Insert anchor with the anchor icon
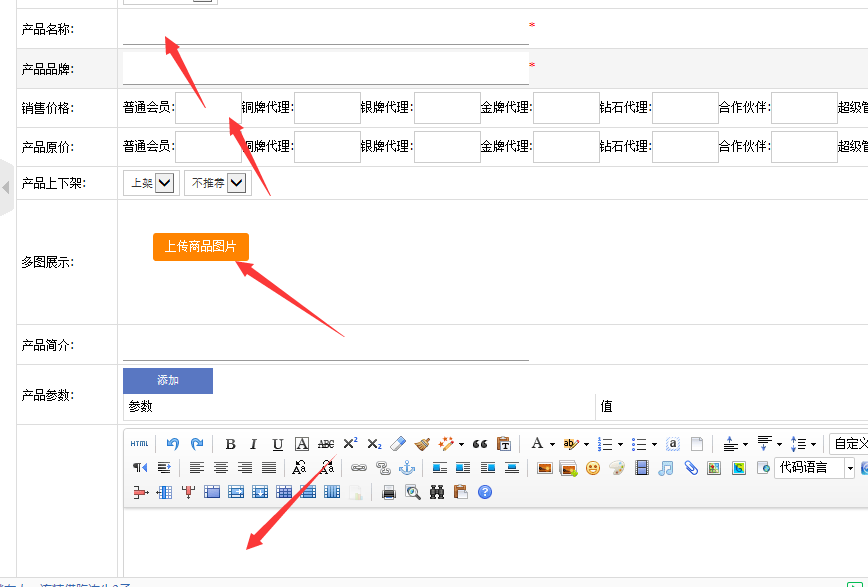 (x=407, y=468)
